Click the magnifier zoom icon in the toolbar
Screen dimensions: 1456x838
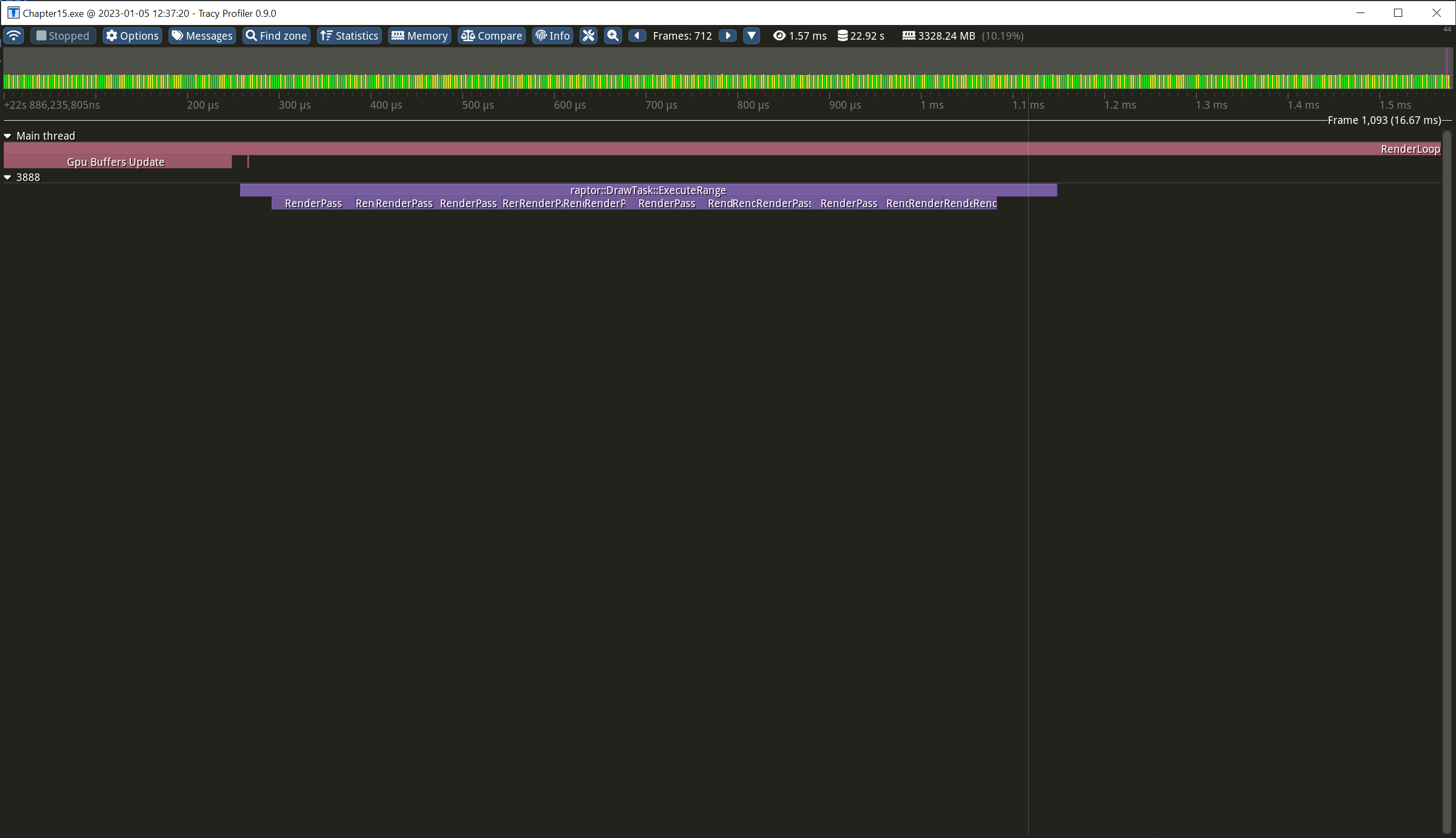click(x=612, y=36)
